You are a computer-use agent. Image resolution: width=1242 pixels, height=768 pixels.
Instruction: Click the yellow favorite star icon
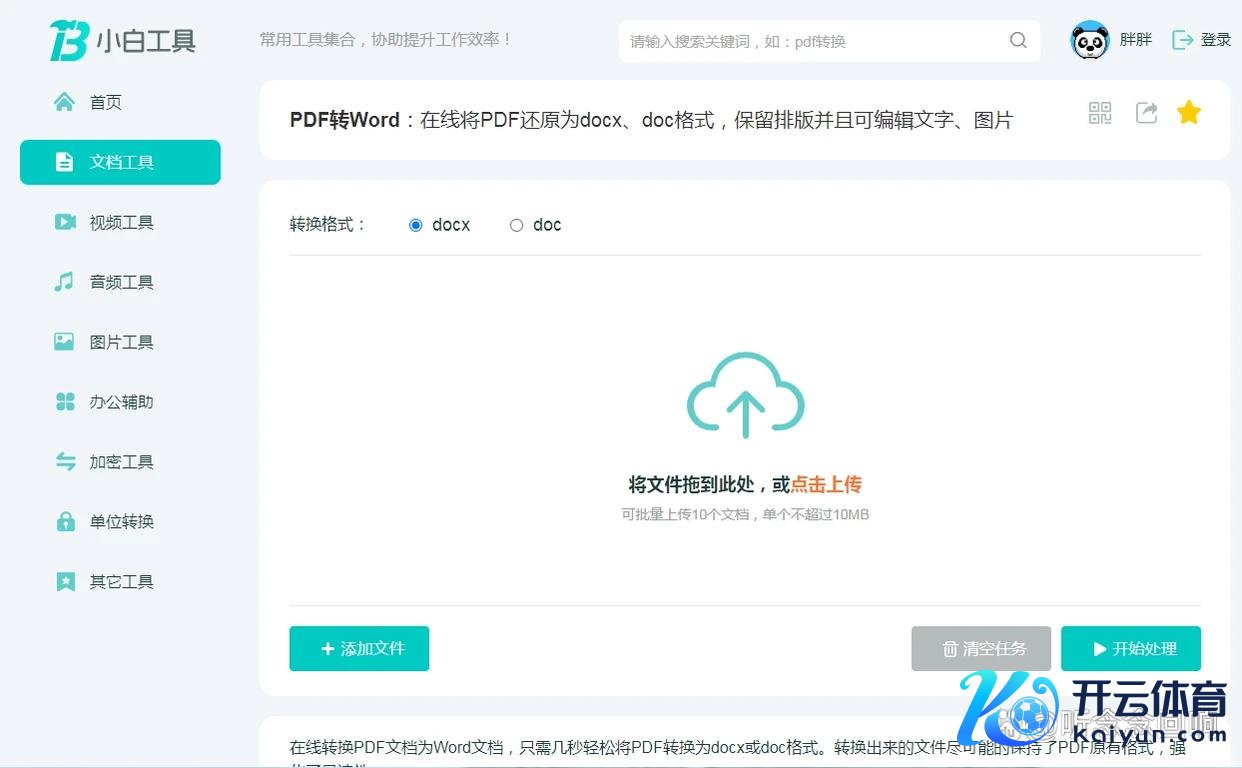coord(1188,112)
